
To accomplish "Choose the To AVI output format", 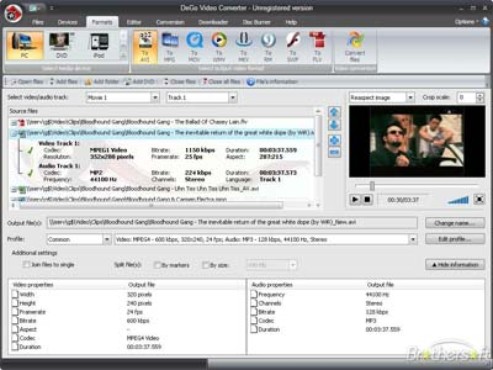I will 145,47.
